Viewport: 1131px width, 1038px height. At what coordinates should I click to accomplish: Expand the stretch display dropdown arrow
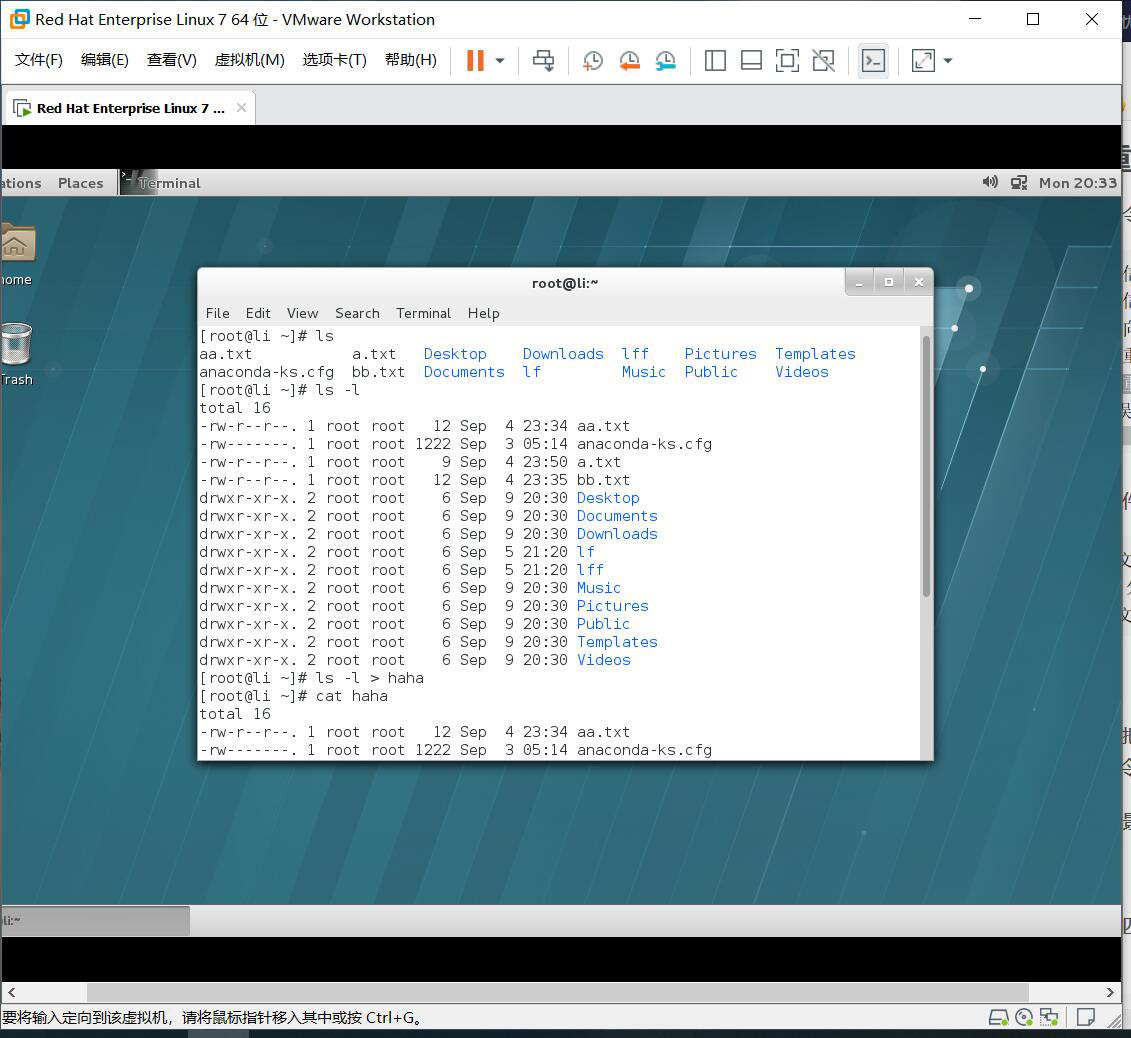(948, 61)
